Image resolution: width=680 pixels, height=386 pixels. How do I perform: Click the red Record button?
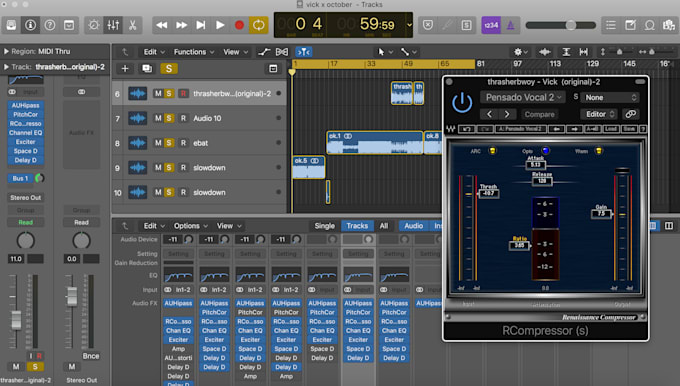pos(239,25)
